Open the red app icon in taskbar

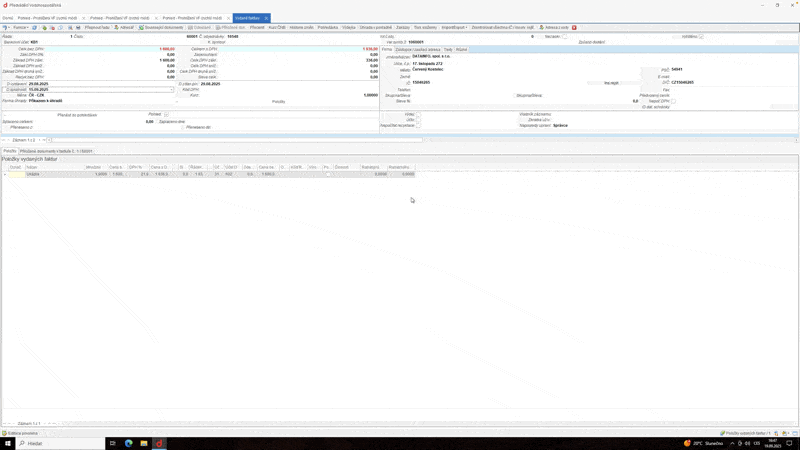(158, 443)
